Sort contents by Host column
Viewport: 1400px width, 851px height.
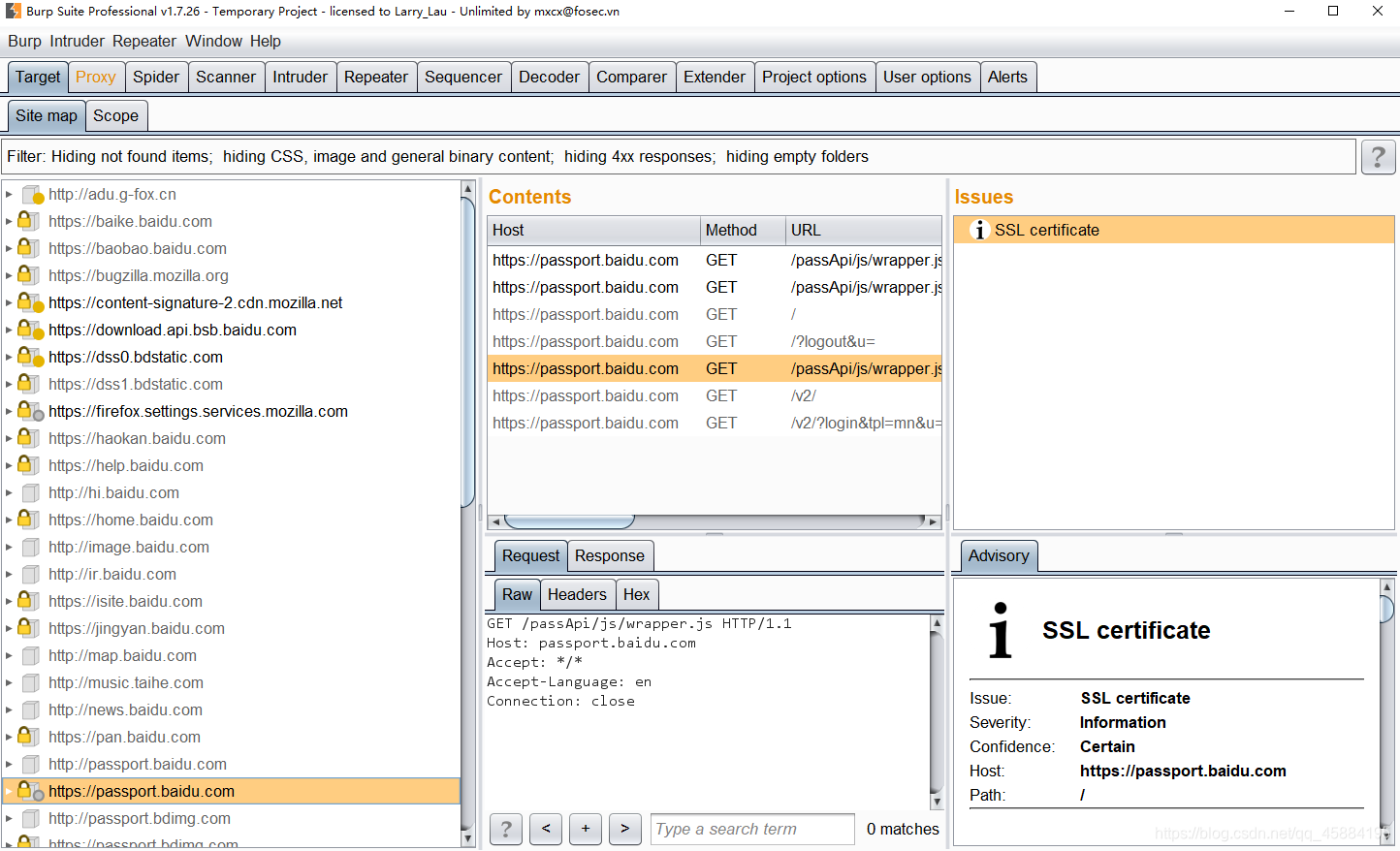[593, 230]
